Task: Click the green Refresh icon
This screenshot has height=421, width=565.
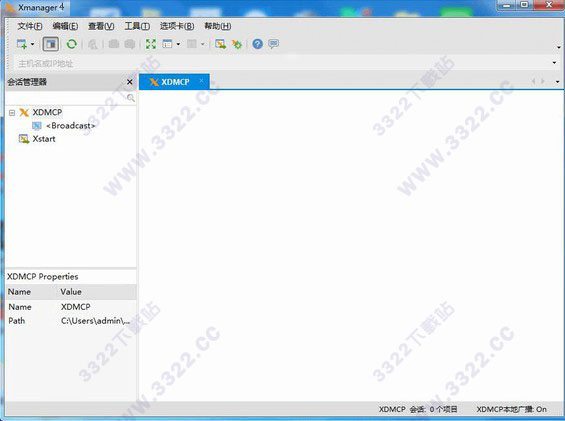Action: 72,44
